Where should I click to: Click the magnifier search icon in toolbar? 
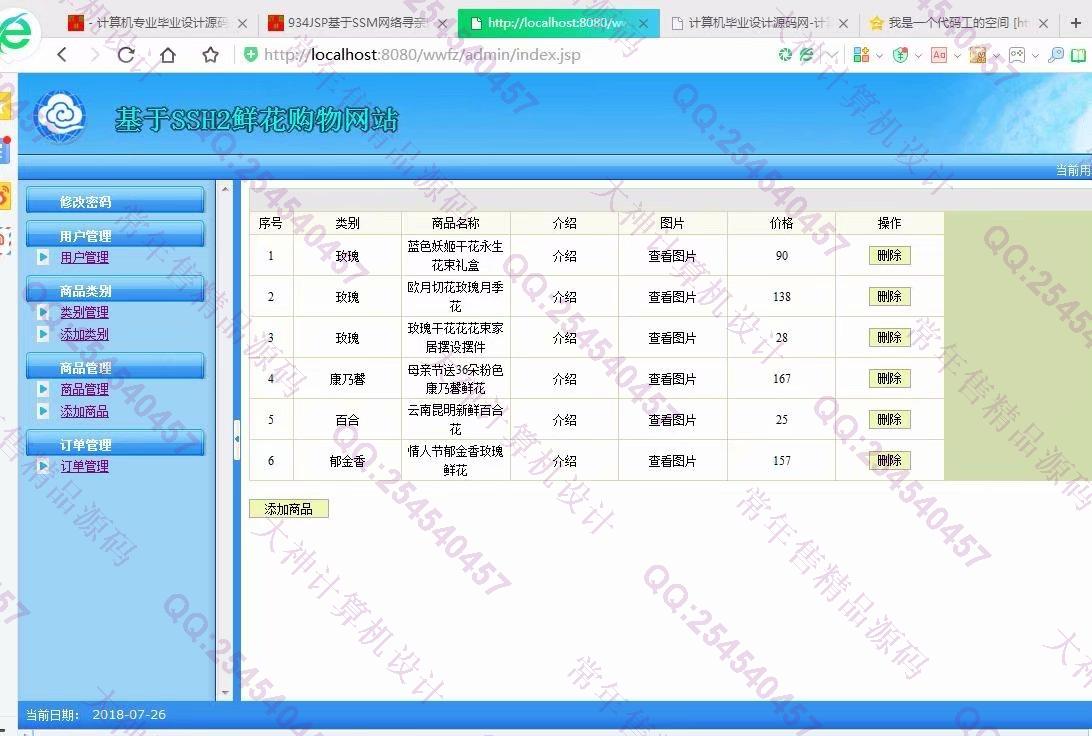point(1056,54)
